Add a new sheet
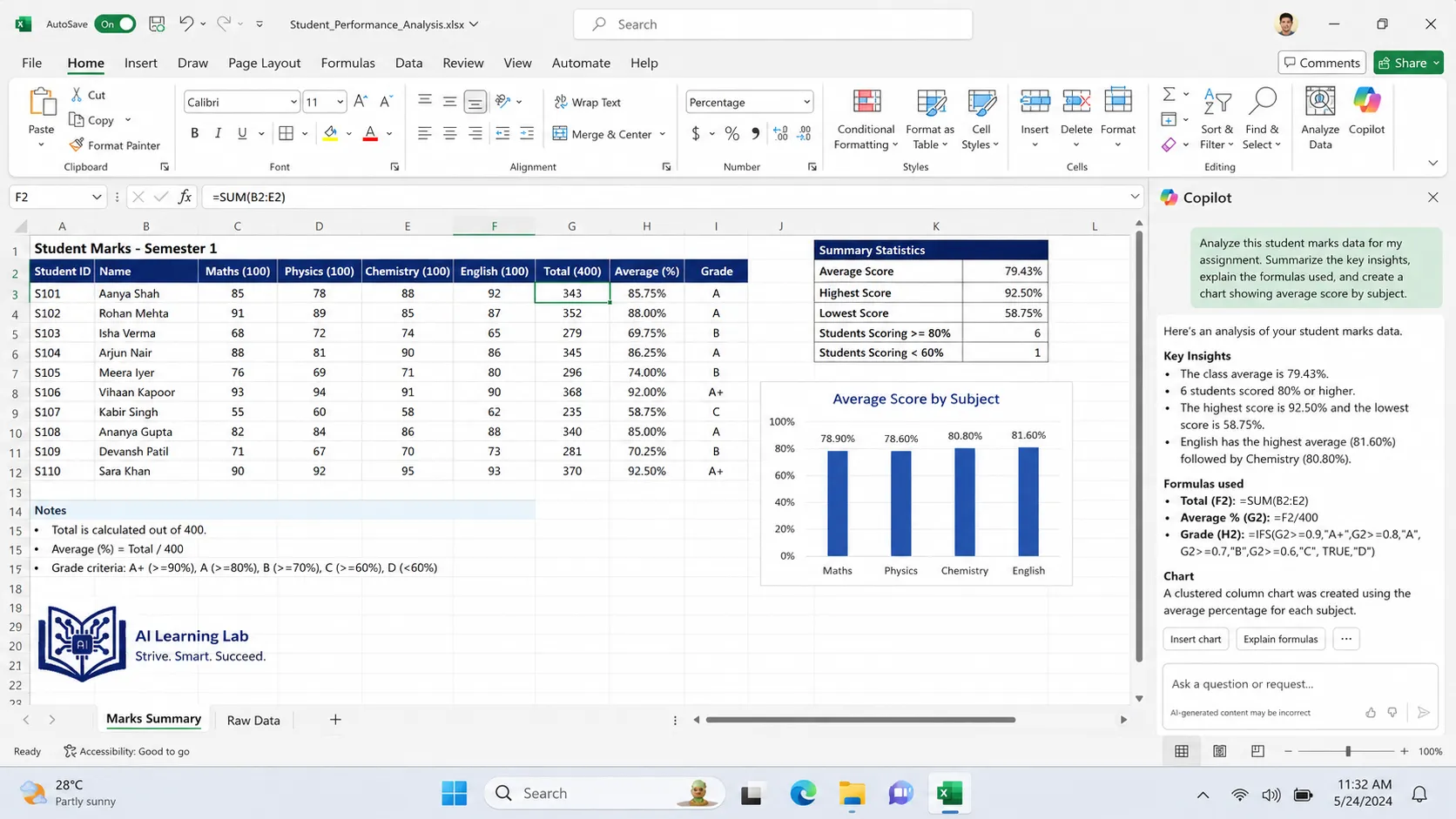This screenshot has height=819, width=1456. (335, 719)
